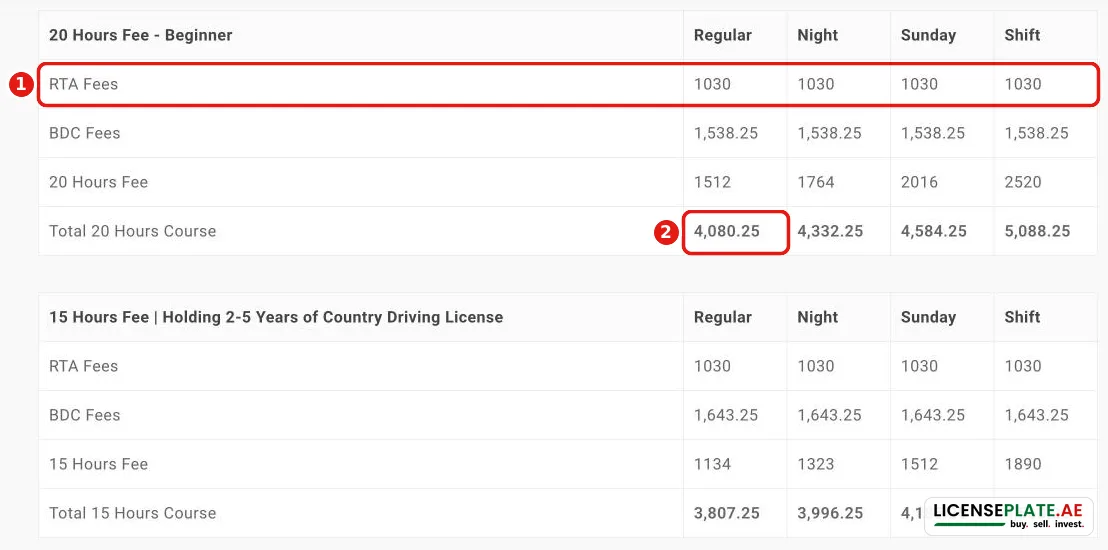The height and width of the screenshot is (550, 1108).
Task: Click Sunday BDC Fees value 1,538.25
Action: [x=933, y=133]
